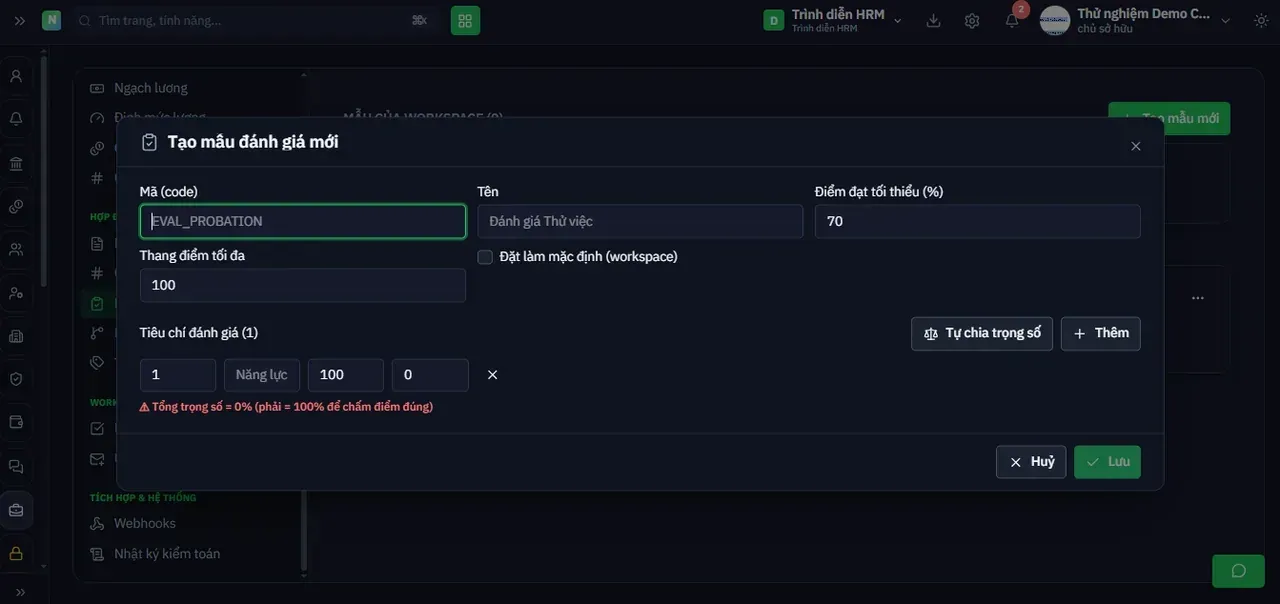Image resolution: width=1280 pixels, height=604 pixels.
Task: Remove the criterion row with the X
Action: (492, 375)
